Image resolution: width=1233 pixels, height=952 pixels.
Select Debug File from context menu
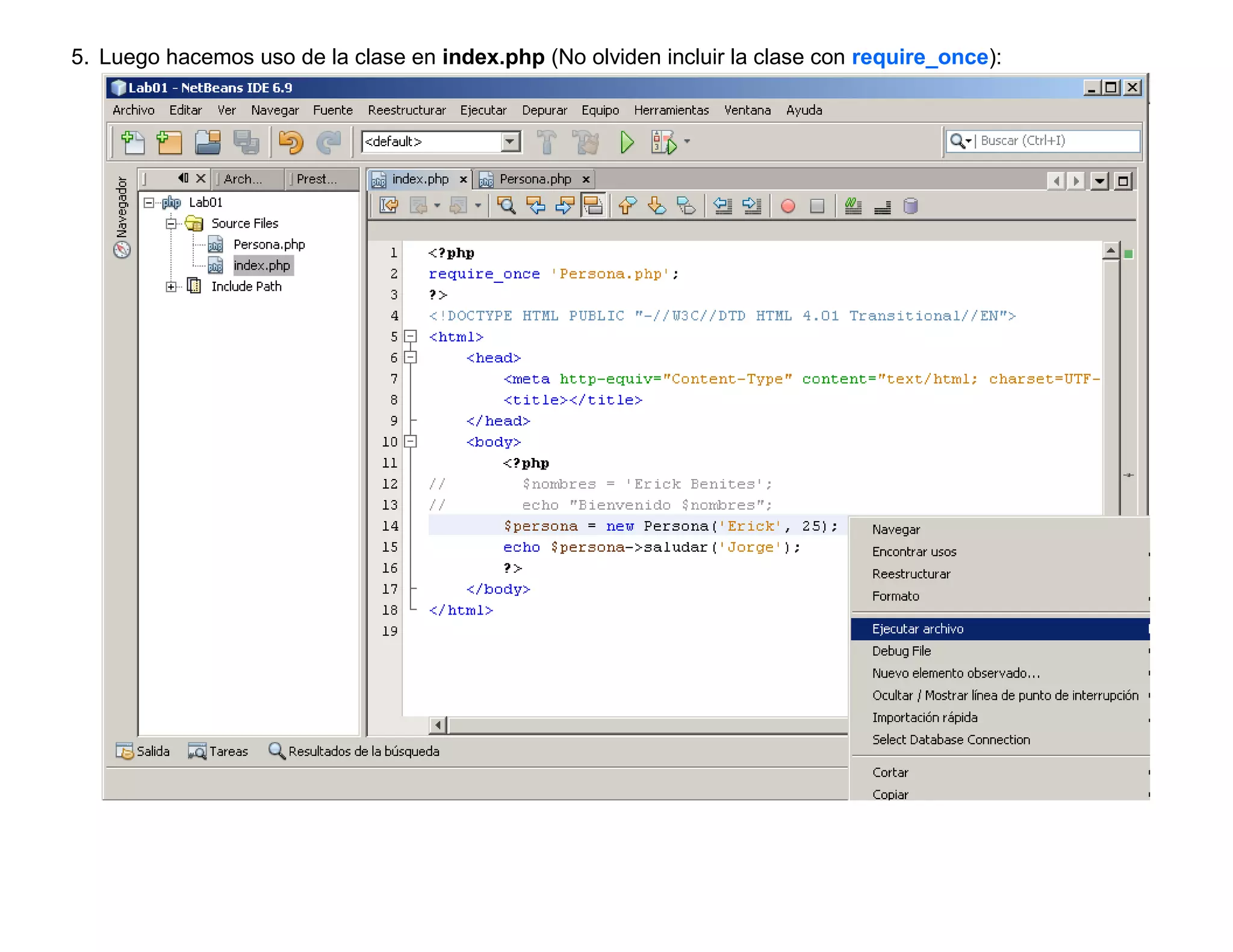point(1000,651)
